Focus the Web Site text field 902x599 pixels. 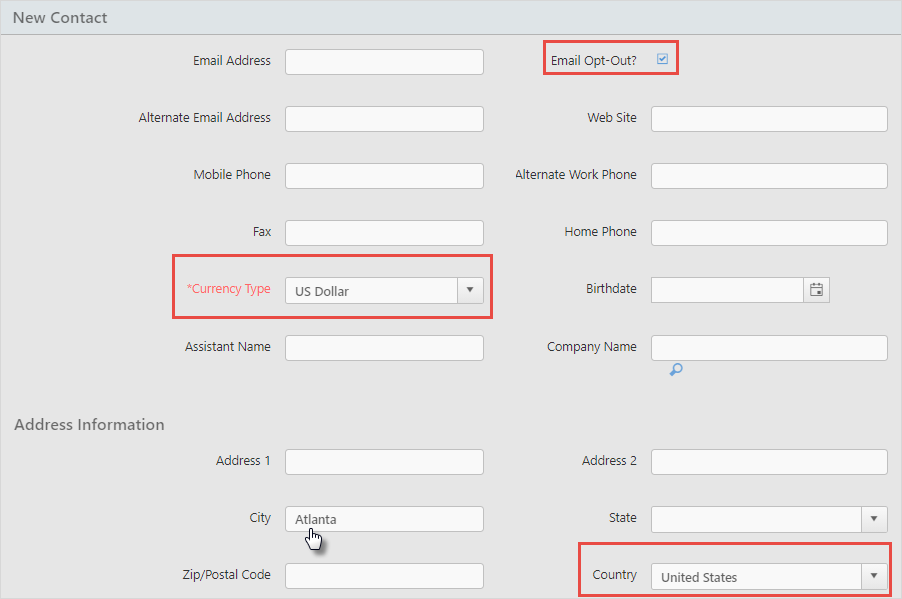[x=769, y=119]
